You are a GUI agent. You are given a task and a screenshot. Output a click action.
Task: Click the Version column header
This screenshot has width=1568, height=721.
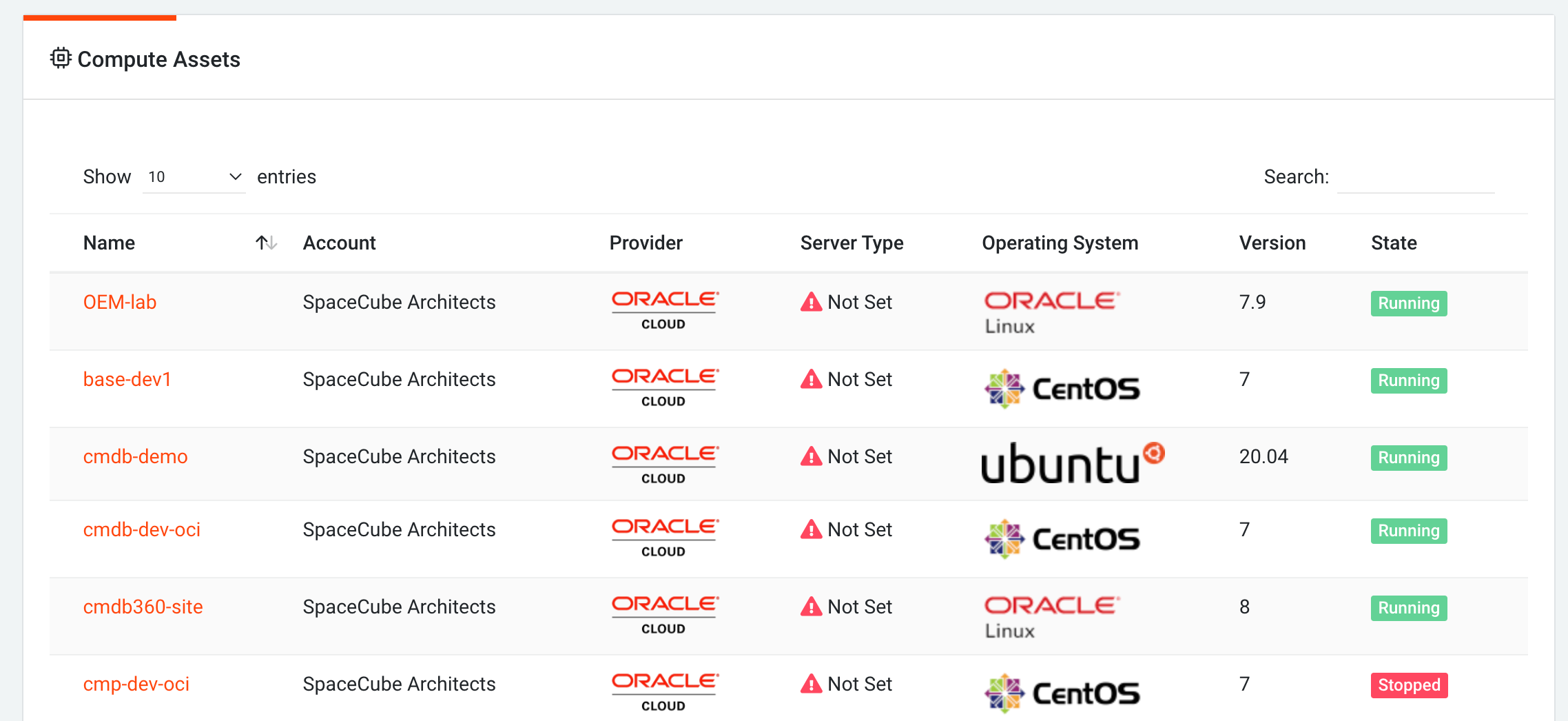1272,243
